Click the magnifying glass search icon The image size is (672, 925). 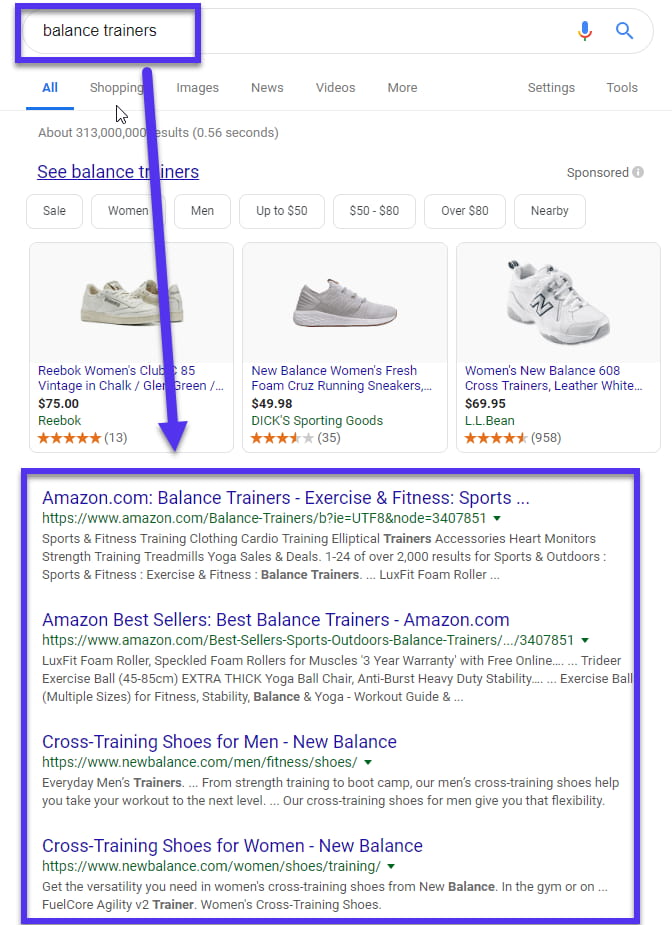(625, 31)
